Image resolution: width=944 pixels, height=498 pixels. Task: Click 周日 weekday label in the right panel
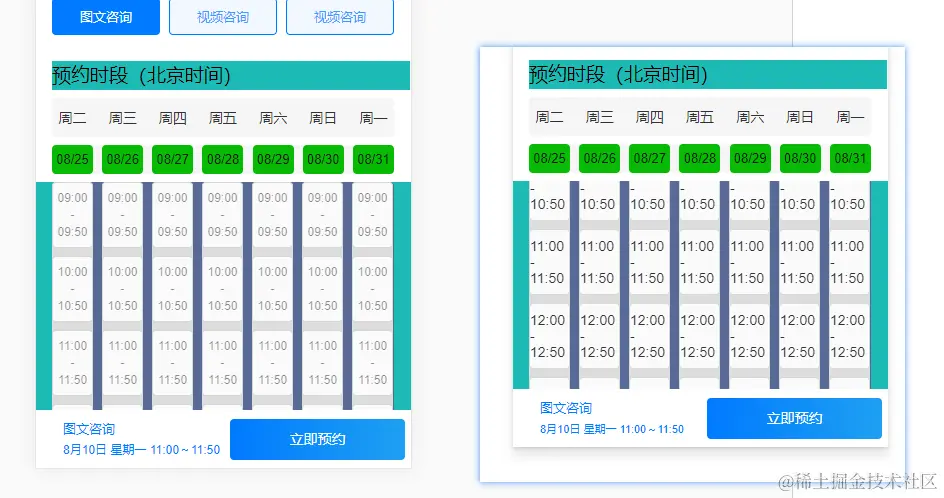point(800,117)
